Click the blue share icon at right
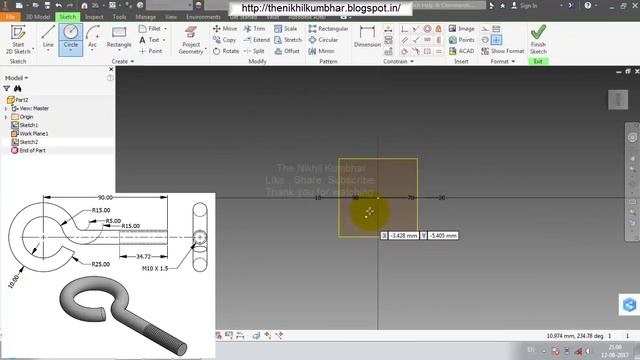The width and height of the screenshot is (640, 360). coord(629,304)
